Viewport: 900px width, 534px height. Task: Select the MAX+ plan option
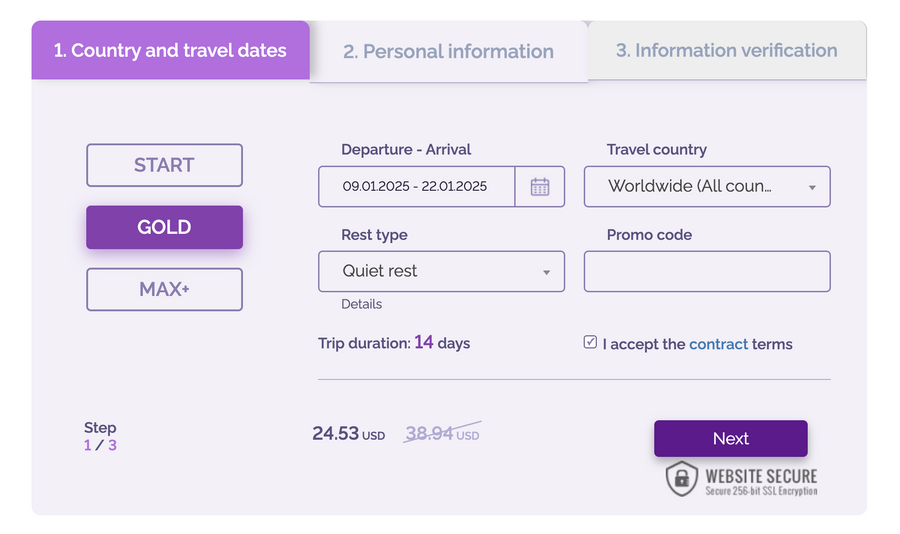(164, 290)
